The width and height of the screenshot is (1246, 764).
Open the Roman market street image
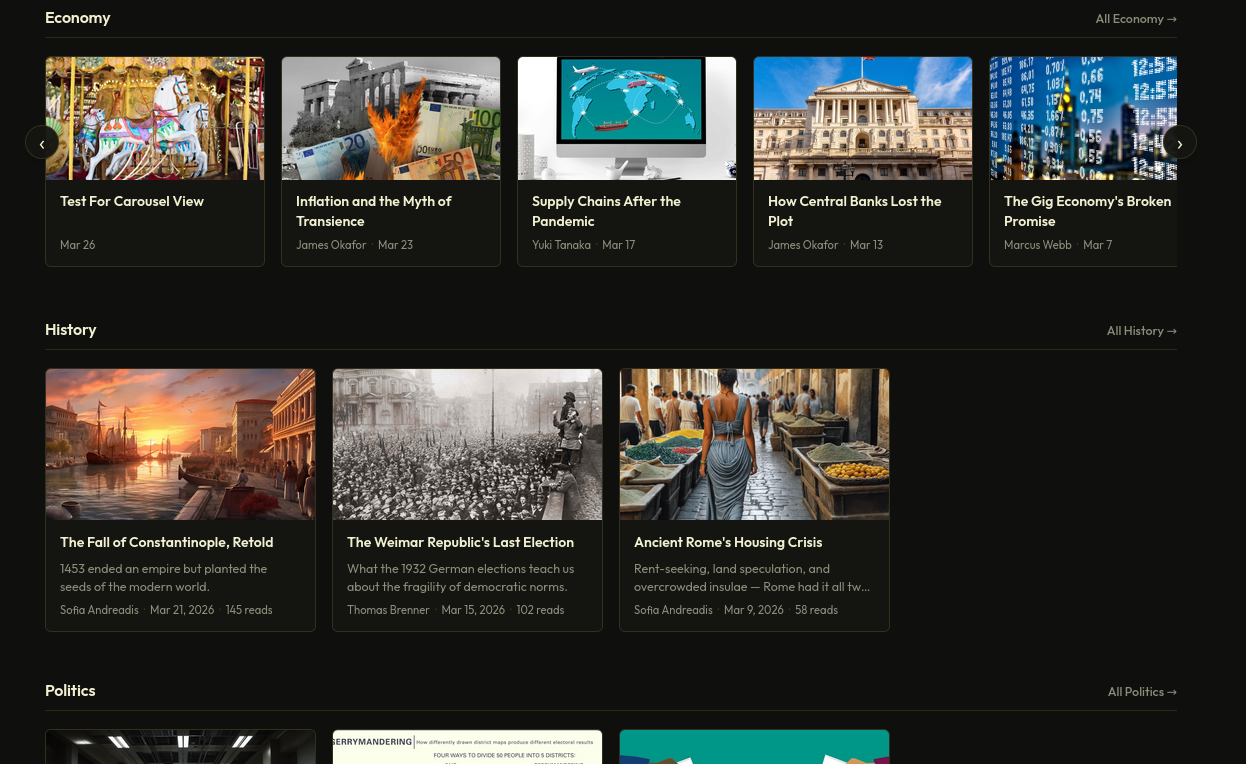click(754, 444)
